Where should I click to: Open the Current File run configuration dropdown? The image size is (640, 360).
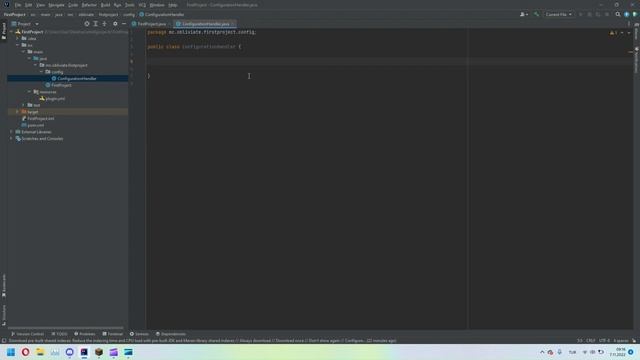(x=558, y=14)
